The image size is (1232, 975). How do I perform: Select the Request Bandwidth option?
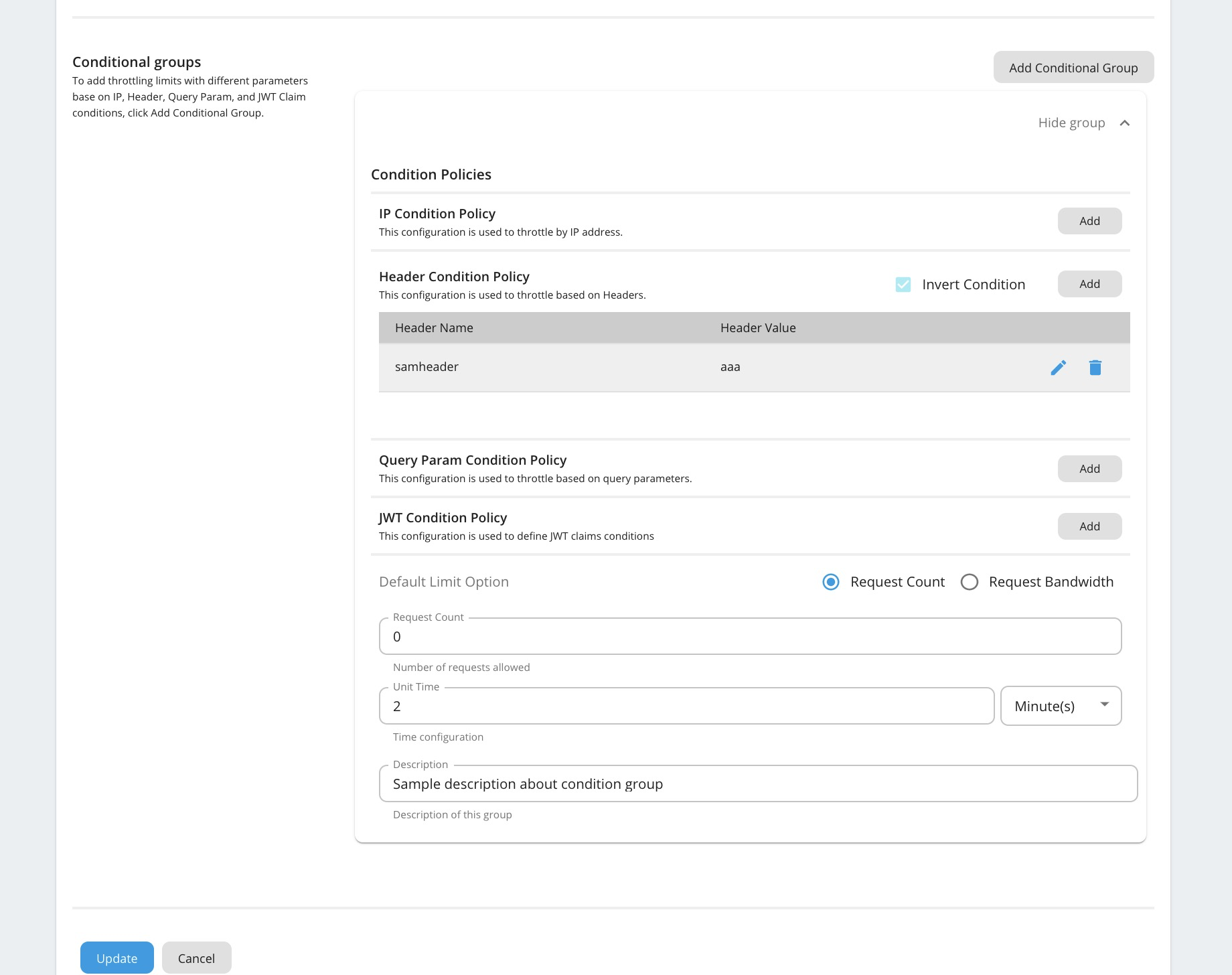click(x=969, y=582)
